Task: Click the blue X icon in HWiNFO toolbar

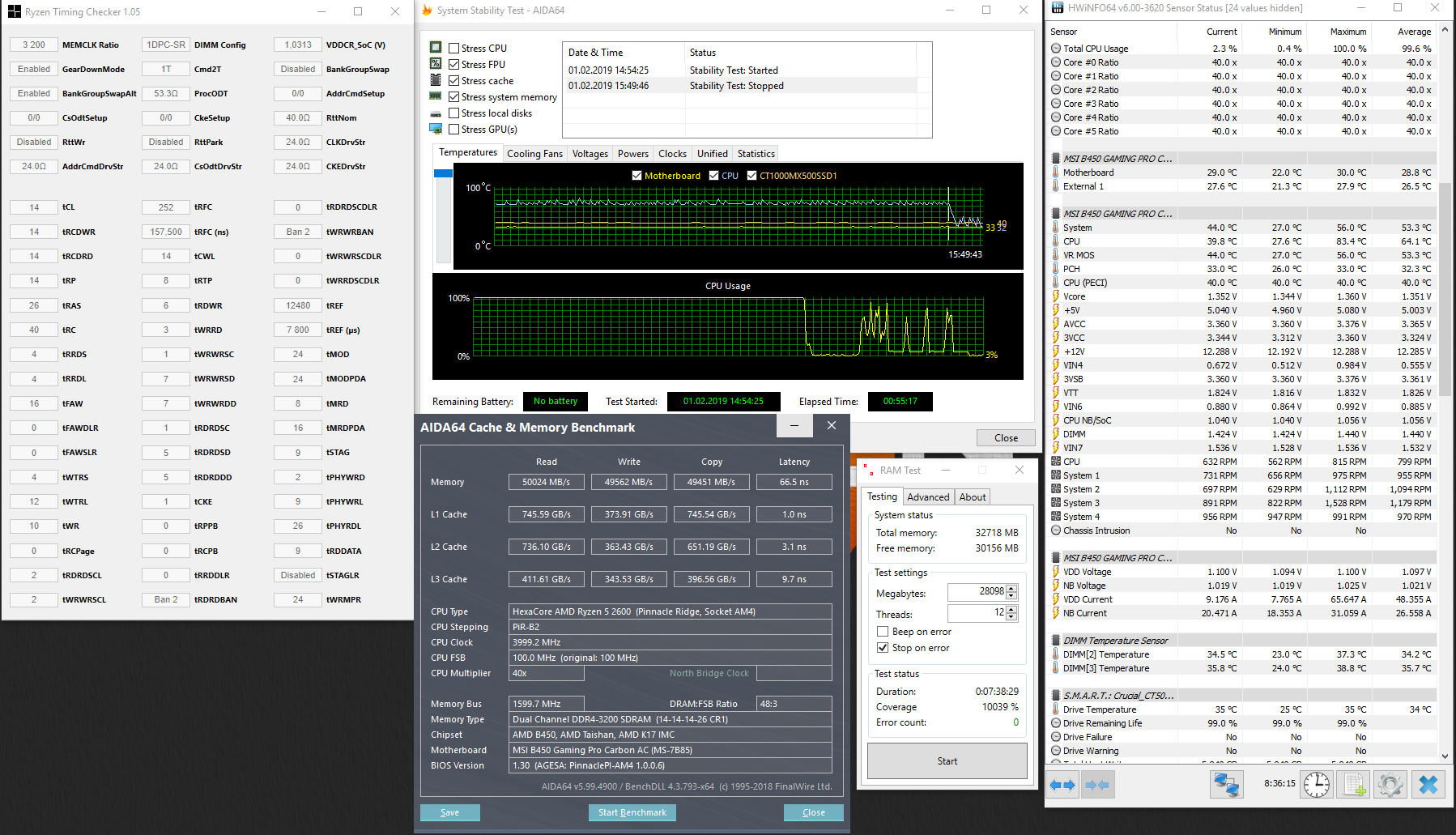Action: [1428, 784]
